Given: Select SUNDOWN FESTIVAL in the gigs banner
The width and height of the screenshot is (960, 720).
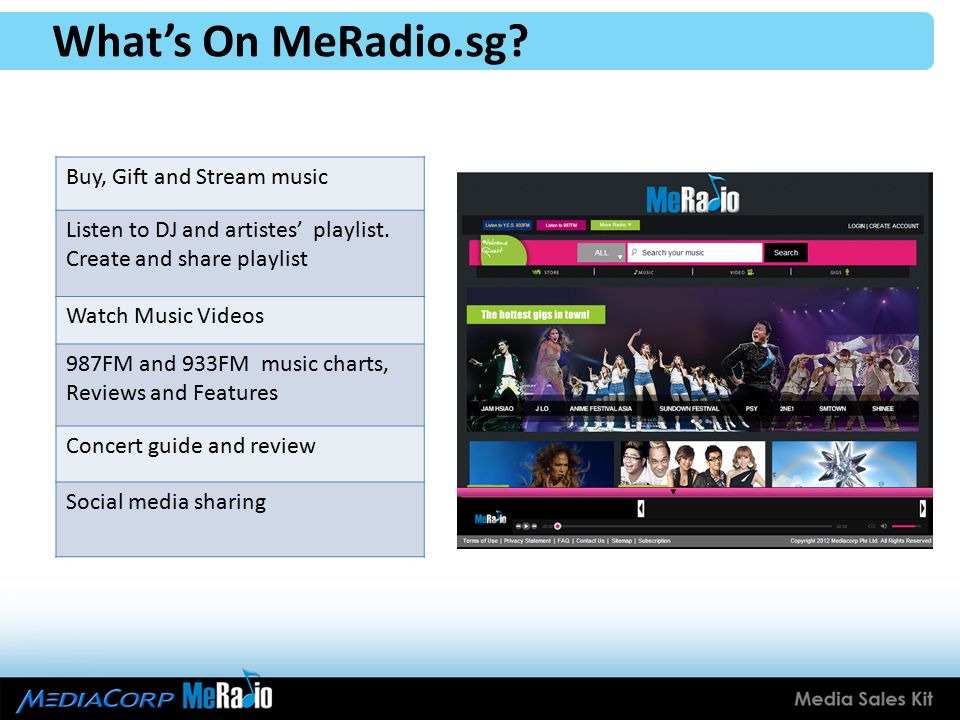Looking at the screenshot, I should point(689,408).
